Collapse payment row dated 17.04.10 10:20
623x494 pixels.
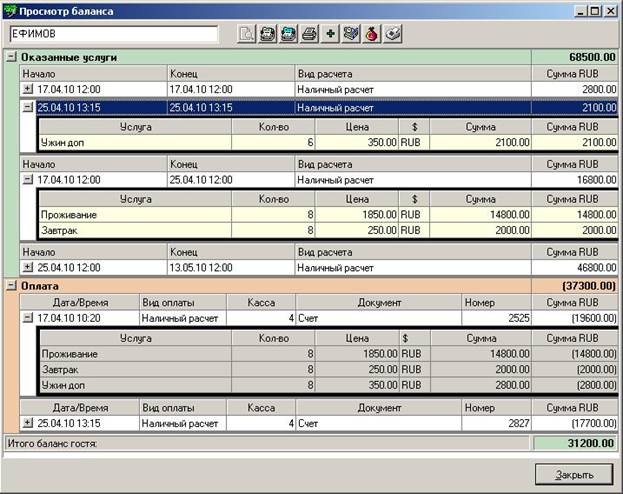pos(28,318)
